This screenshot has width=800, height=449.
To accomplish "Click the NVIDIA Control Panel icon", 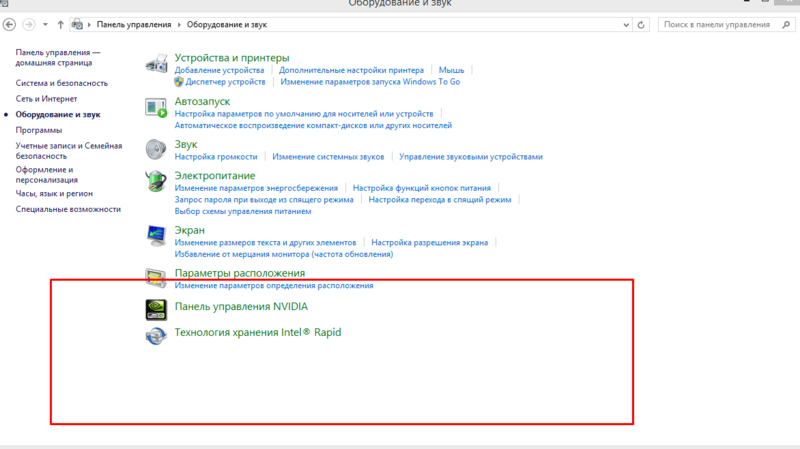I will pos(156,310).
